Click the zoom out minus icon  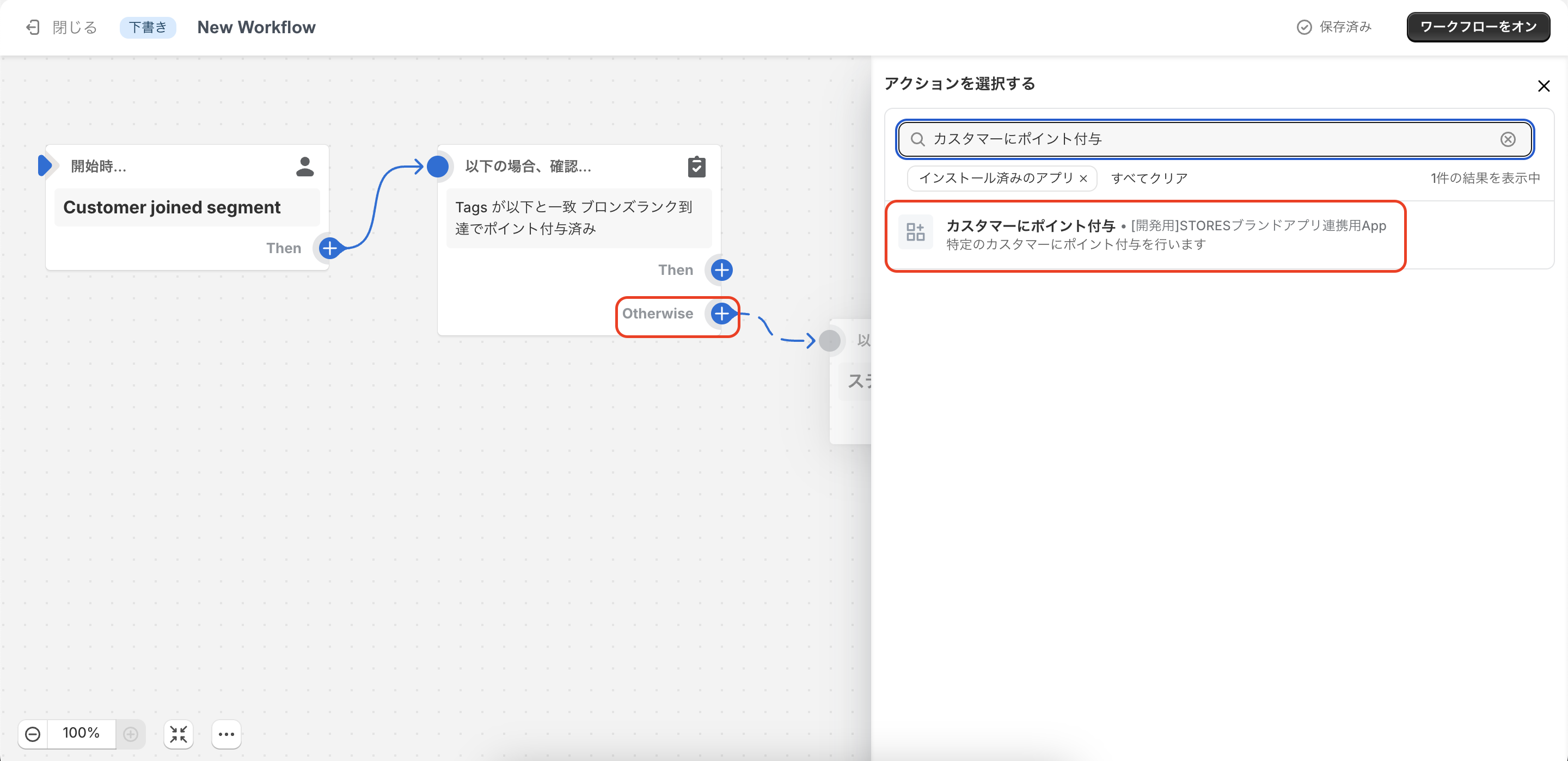coord(33,734)
